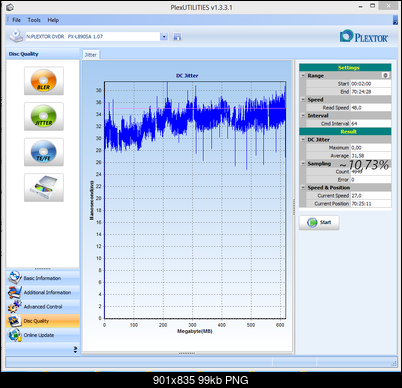Open Additional Information panel
Image resolution: width=402 pixels, height=388 pixels.
(x=43, y=292)
